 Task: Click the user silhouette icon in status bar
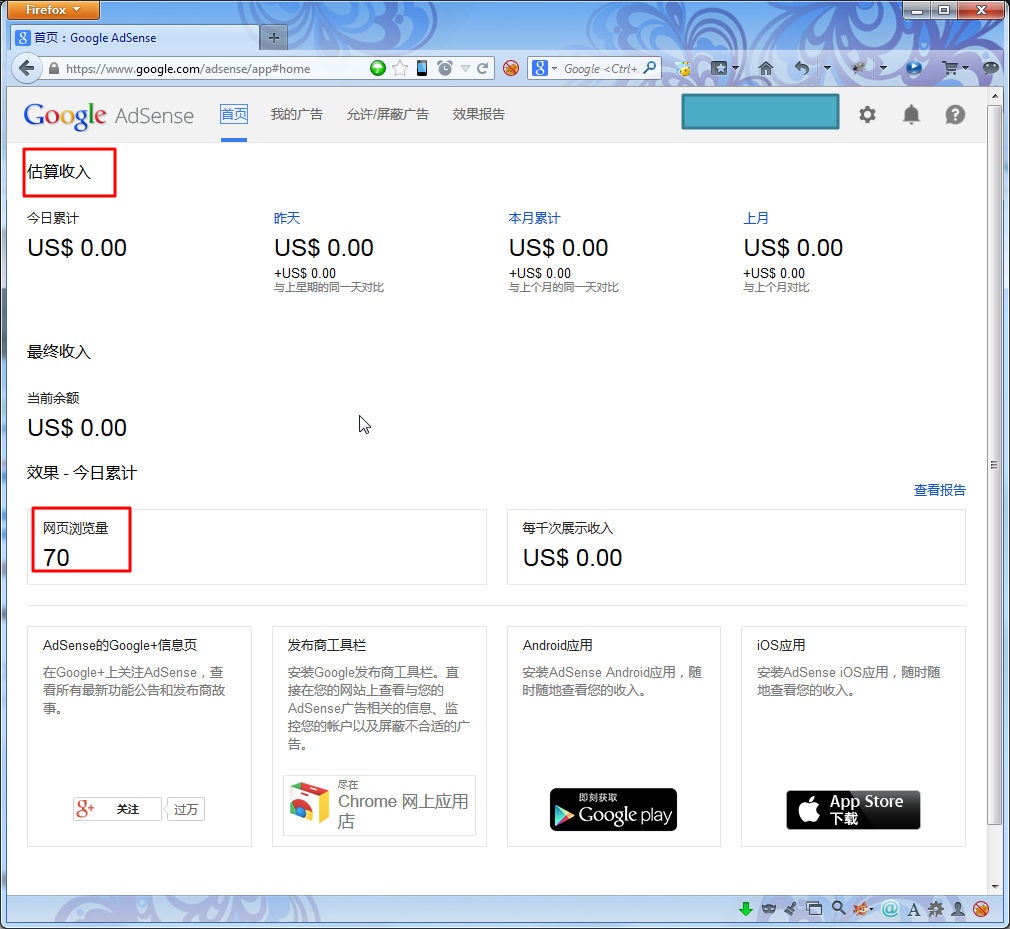coord(958,909)
